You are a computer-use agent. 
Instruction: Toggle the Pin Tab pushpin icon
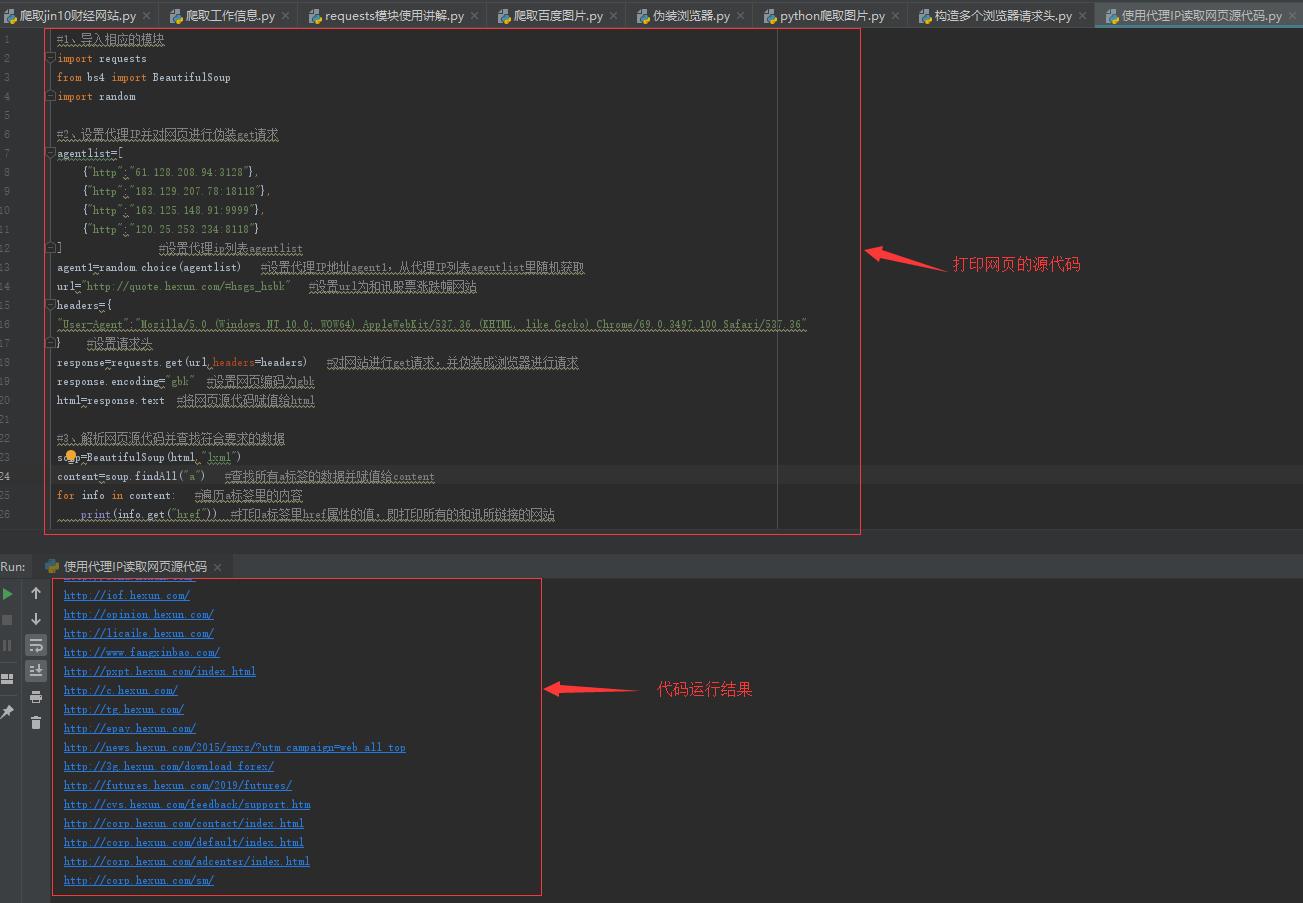click(8, 712)
